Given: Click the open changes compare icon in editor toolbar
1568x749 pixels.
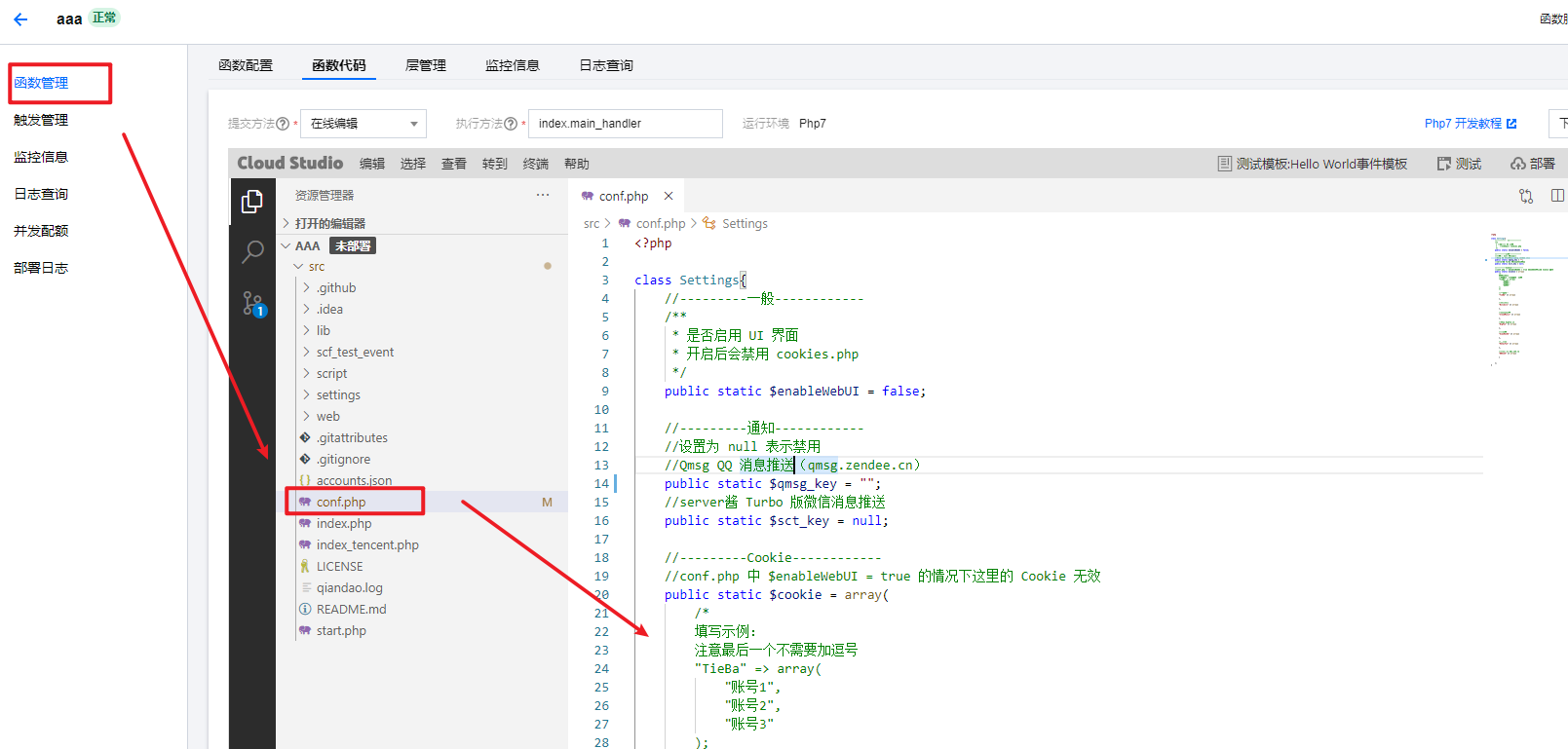Looking at the screenshot, I should click(1526, 196).
